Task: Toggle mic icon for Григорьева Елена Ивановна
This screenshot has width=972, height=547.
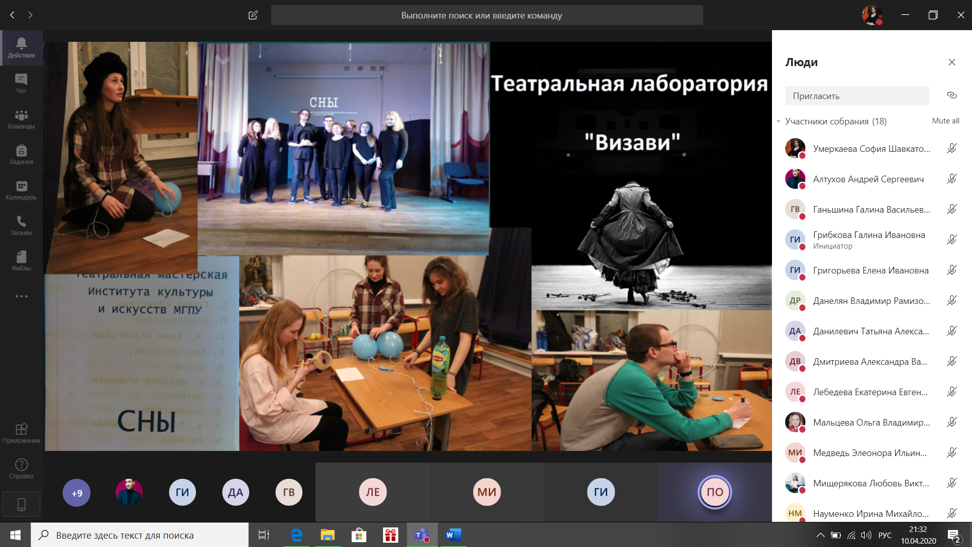Action: [952, 270]
